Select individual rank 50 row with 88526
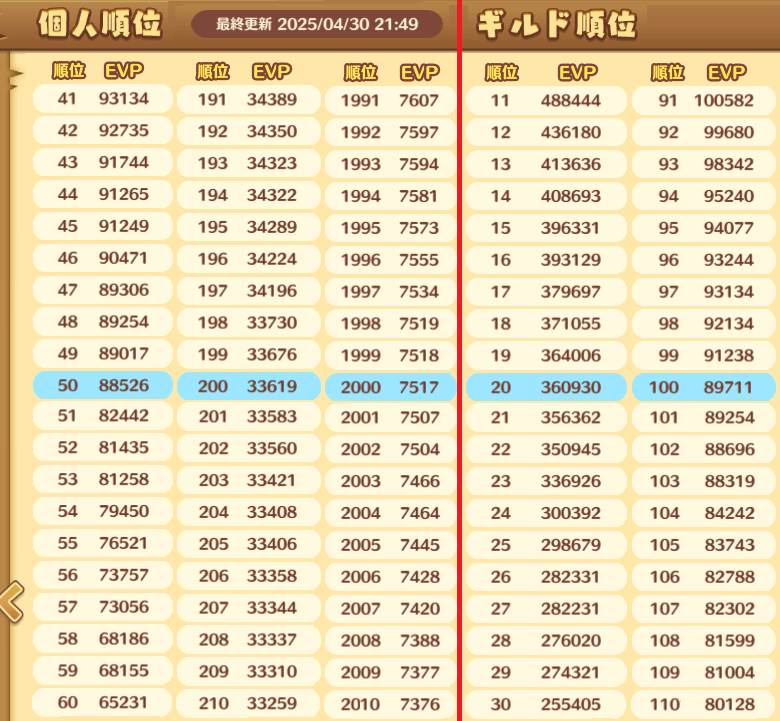This screenshot has height=721, width=780. (x=103, y=385)
